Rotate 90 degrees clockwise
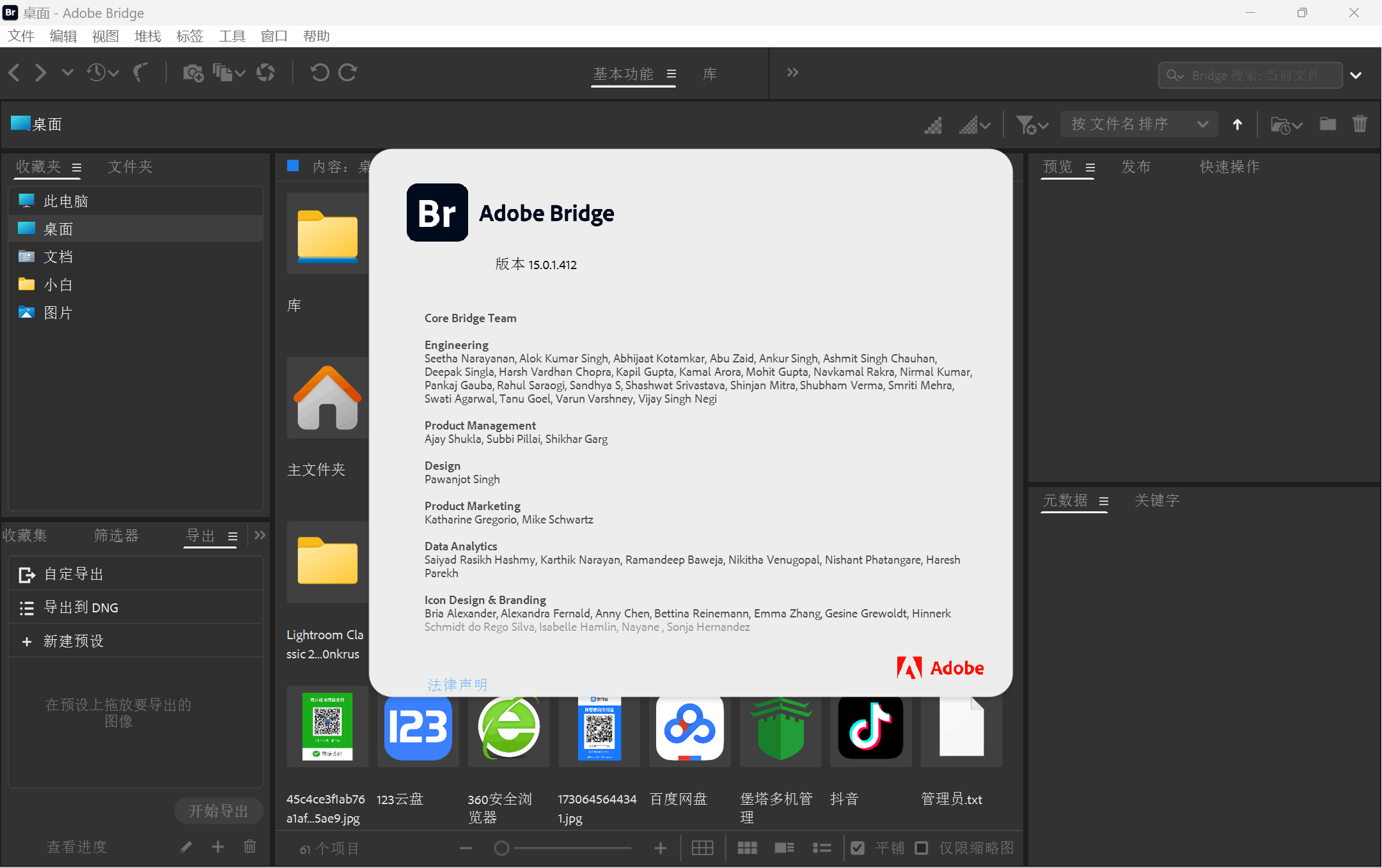This screenshot has width=1382, height=868. click(348, 73)
